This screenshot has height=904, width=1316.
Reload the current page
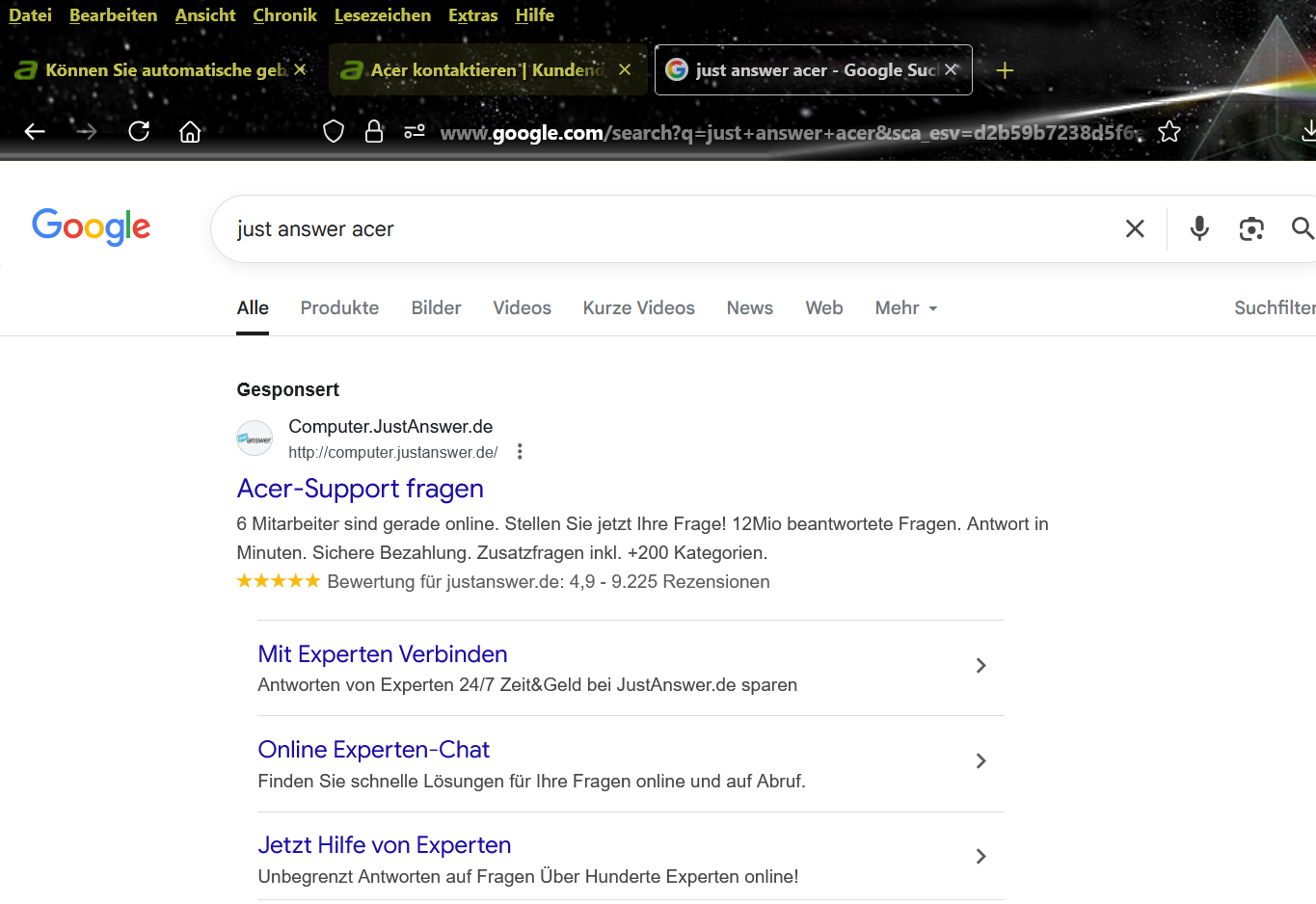(x=139, y=131)
